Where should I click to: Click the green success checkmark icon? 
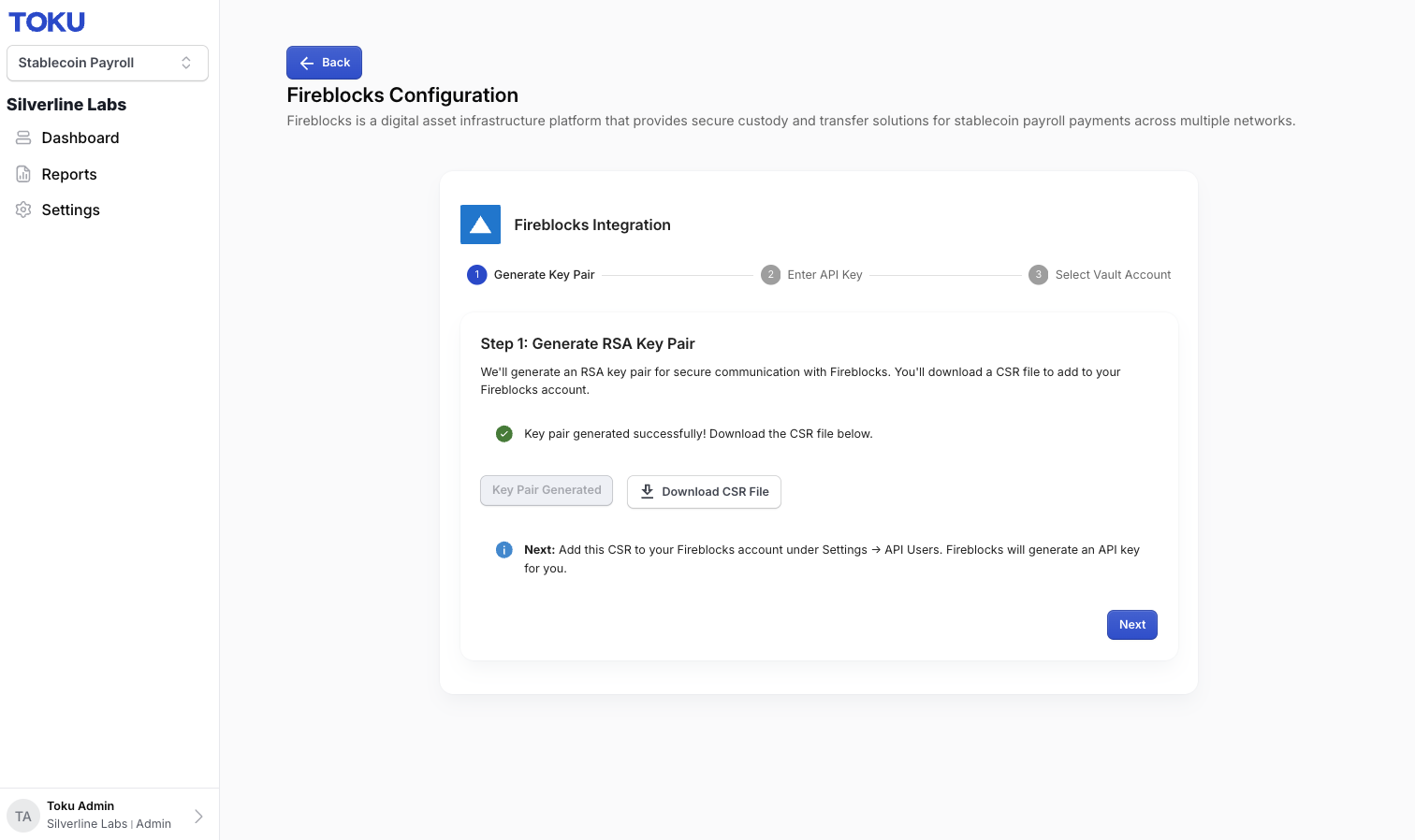pyautogui.click(x=503, y=434)
